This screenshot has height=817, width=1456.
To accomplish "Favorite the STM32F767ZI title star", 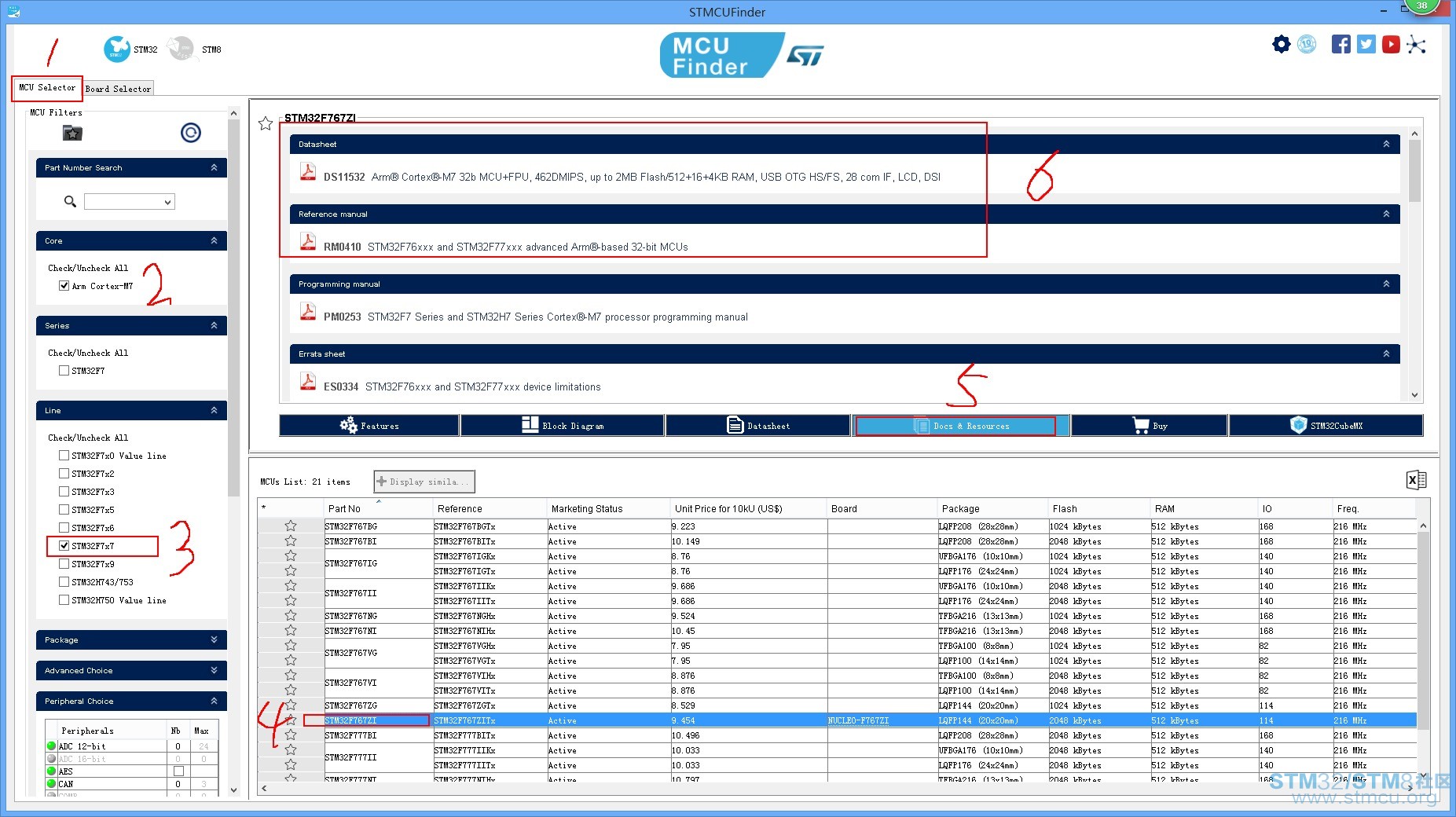I will 266,123.
